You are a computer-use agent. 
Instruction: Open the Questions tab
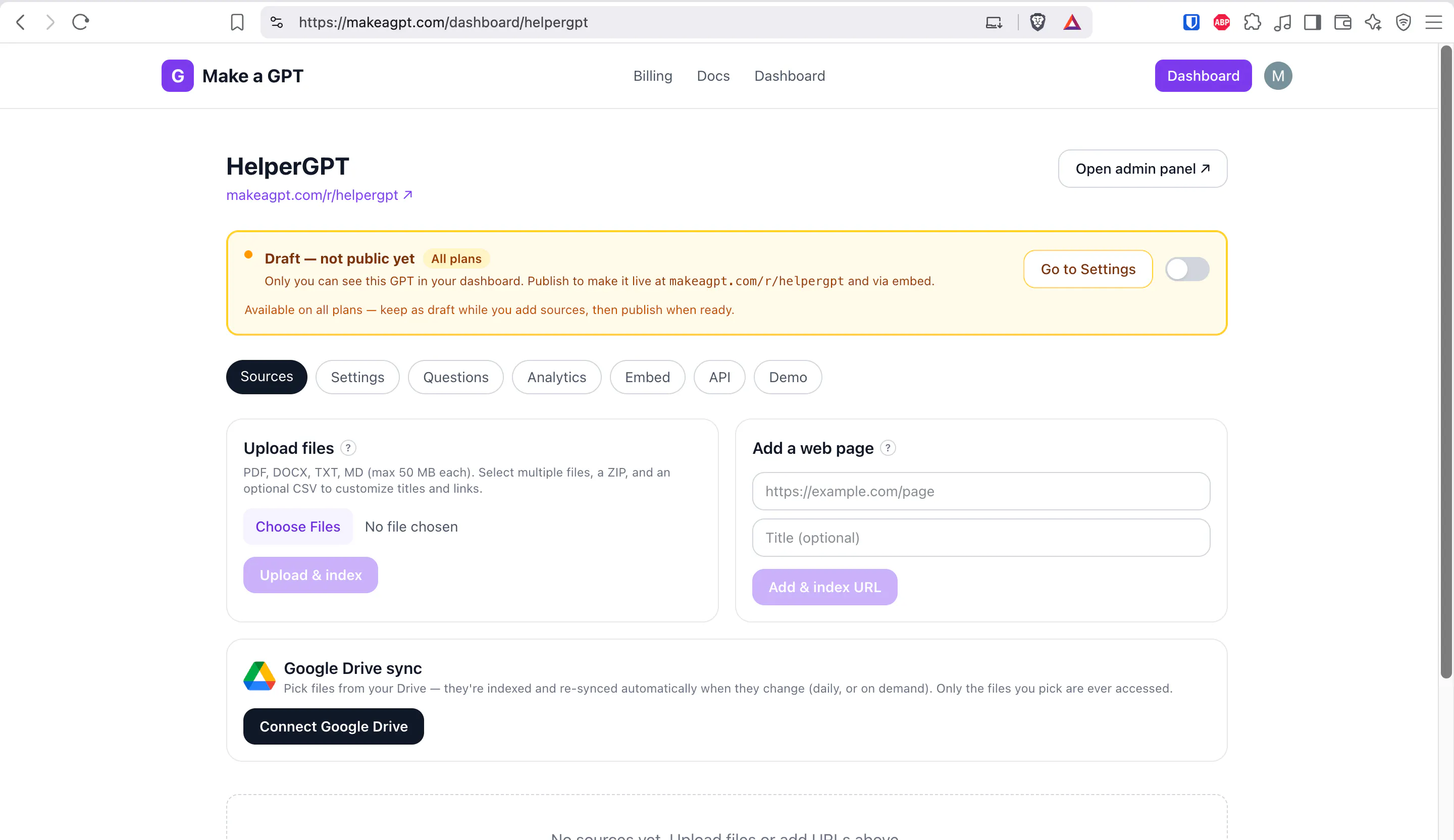tap(456, 377)
